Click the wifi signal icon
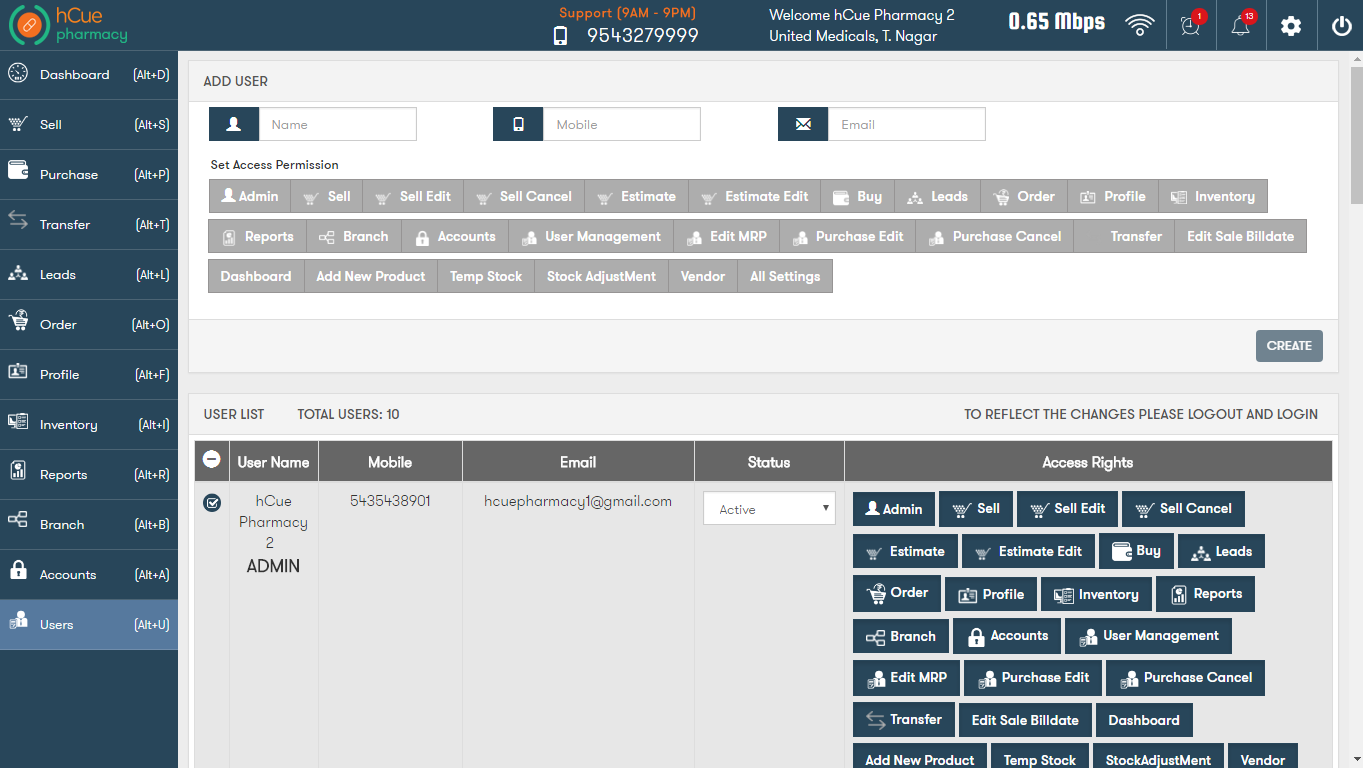 (1140, 25)
